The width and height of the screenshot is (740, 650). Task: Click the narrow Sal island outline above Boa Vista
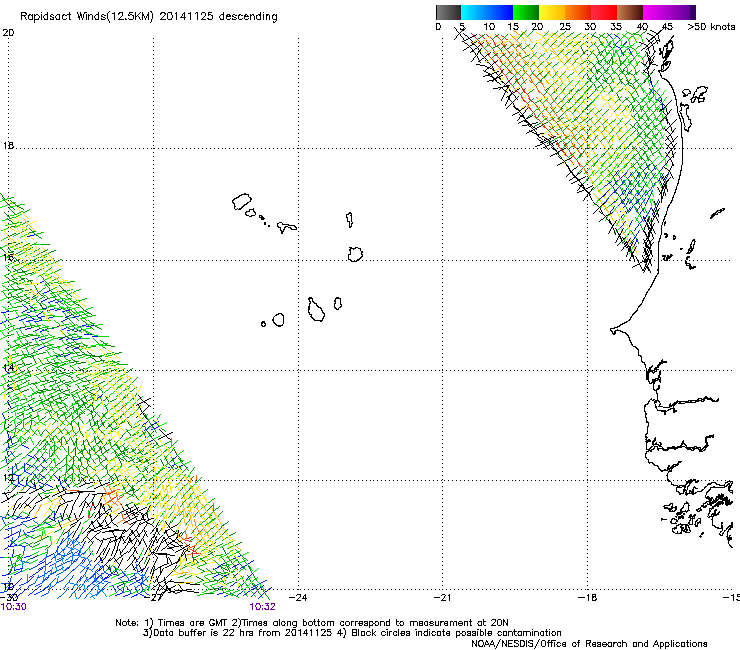tap(350, 219)
